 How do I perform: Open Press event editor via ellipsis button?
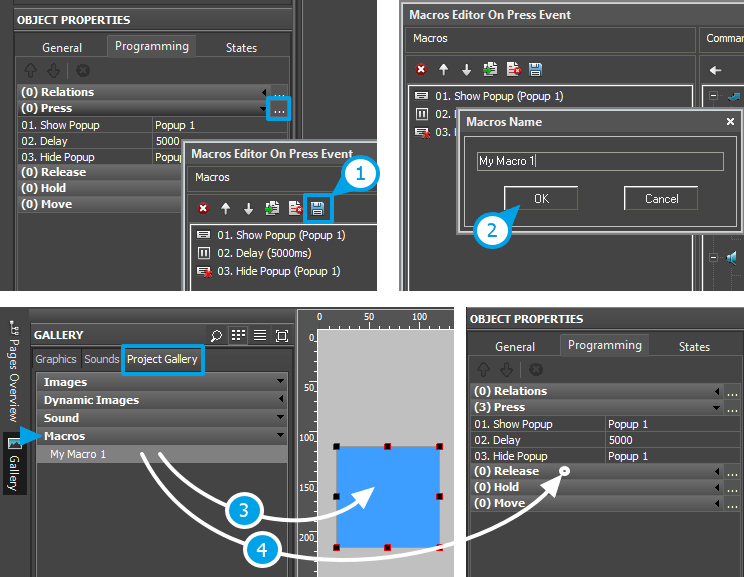(279, 108)
